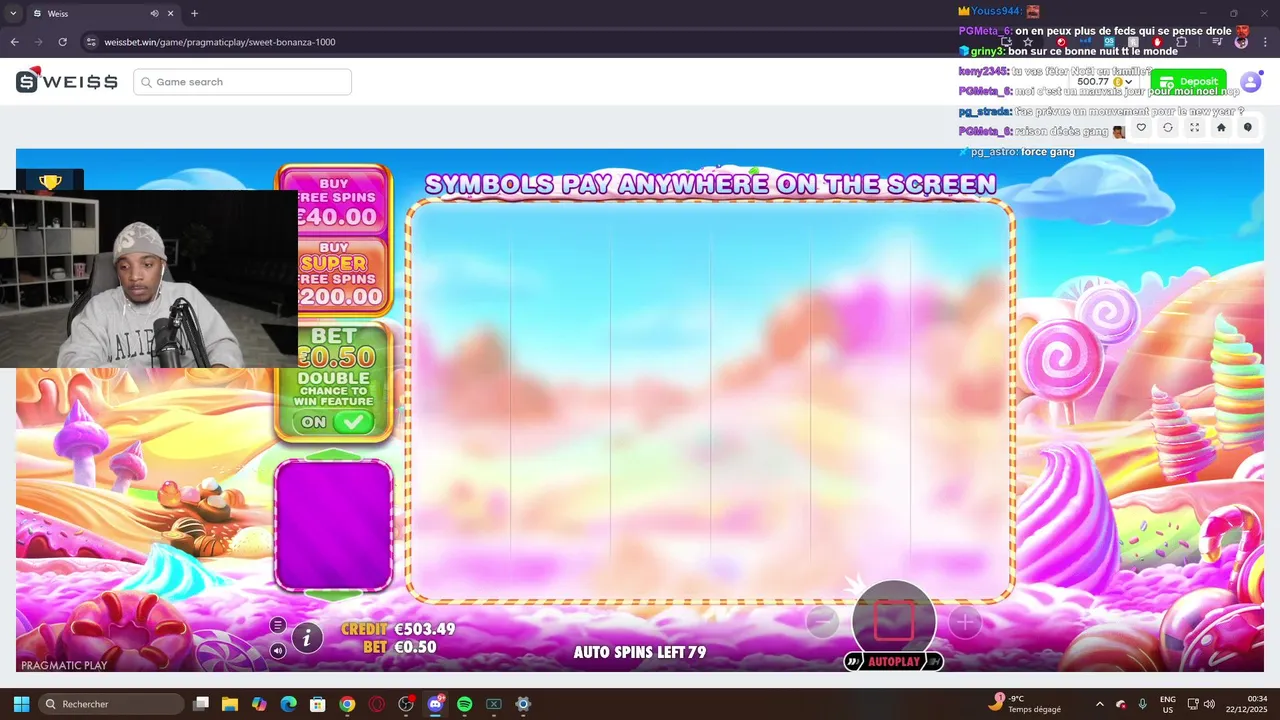Screen dimensions: 1280x720
Task: Open the tab search dropdown arrow
Action: tap(12, 14)
